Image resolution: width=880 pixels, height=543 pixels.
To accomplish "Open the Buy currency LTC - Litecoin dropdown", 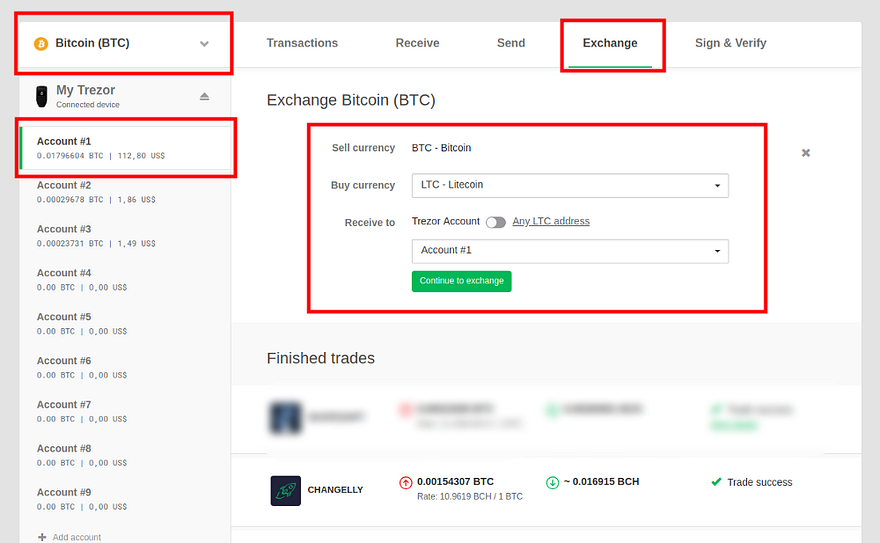I will coord(570,185).
